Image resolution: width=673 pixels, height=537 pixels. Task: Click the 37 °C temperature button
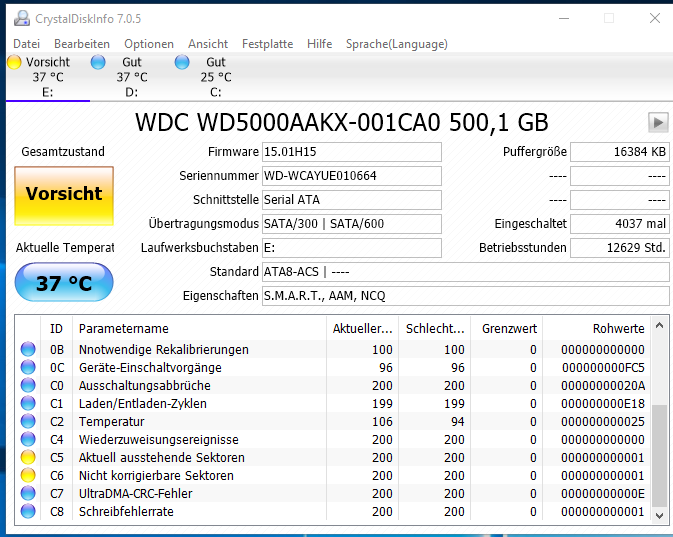pos(64,282)
